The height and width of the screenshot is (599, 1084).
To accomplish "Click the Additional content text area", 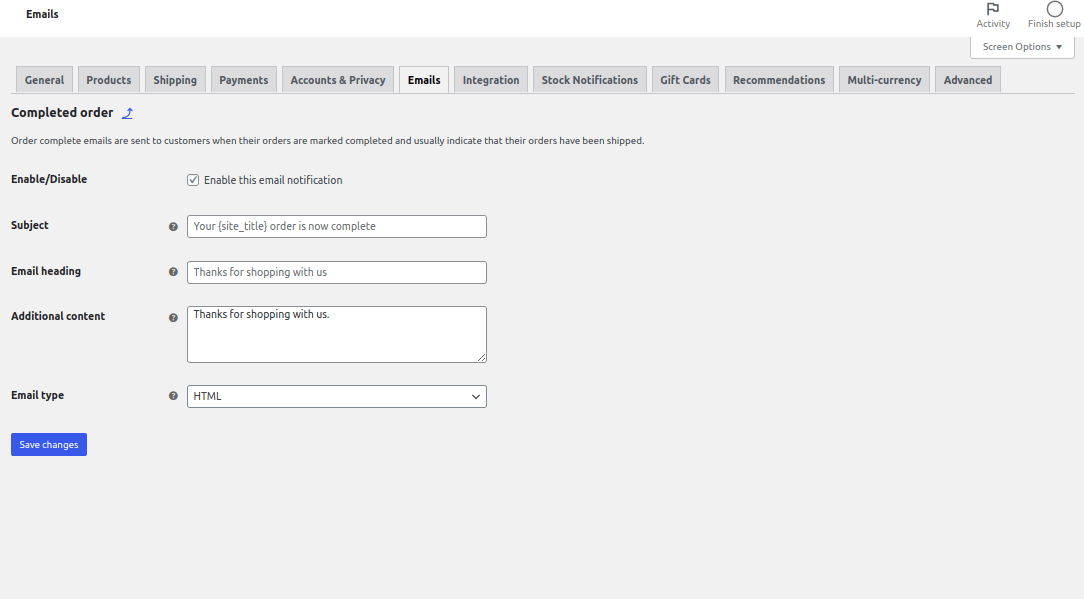I will coord(336,334).
